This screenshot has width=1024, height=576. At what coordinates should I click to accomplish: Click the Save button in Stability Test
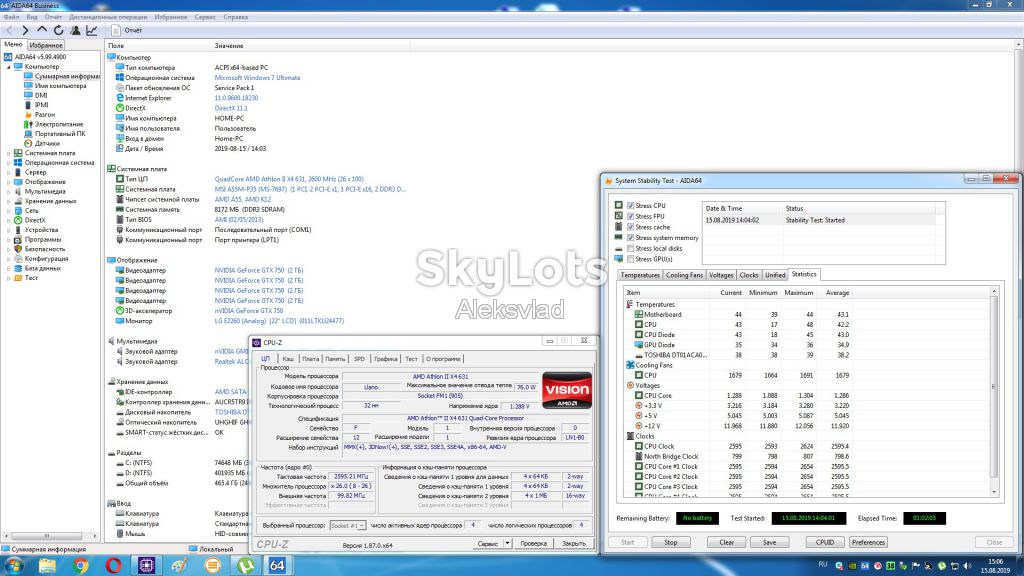tap(769, 542)
